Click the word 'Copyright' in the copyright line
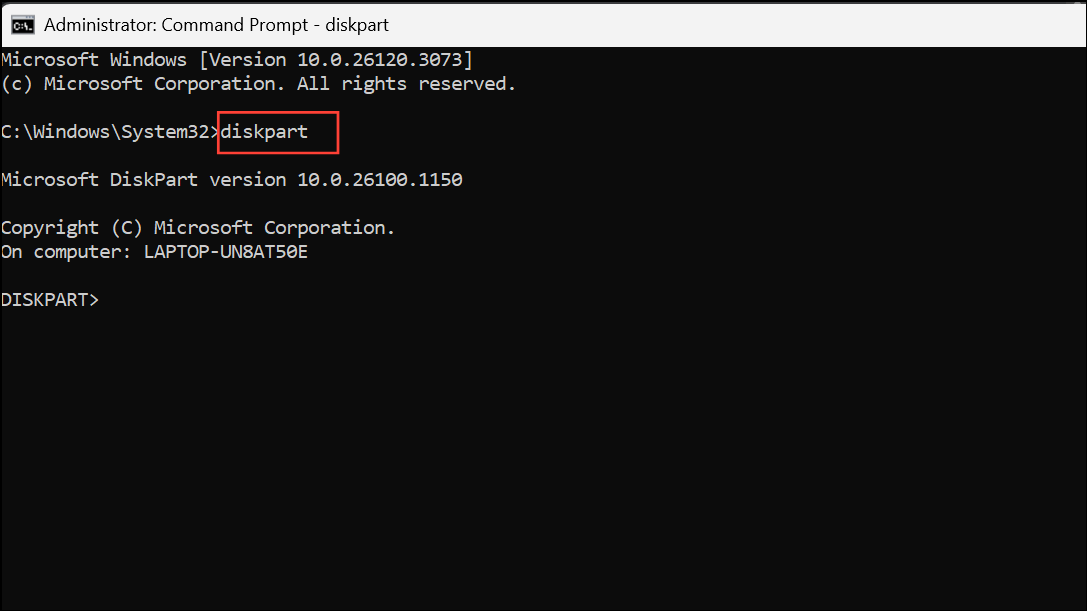This screenshot has width=1087, height=611. [50, 227]
